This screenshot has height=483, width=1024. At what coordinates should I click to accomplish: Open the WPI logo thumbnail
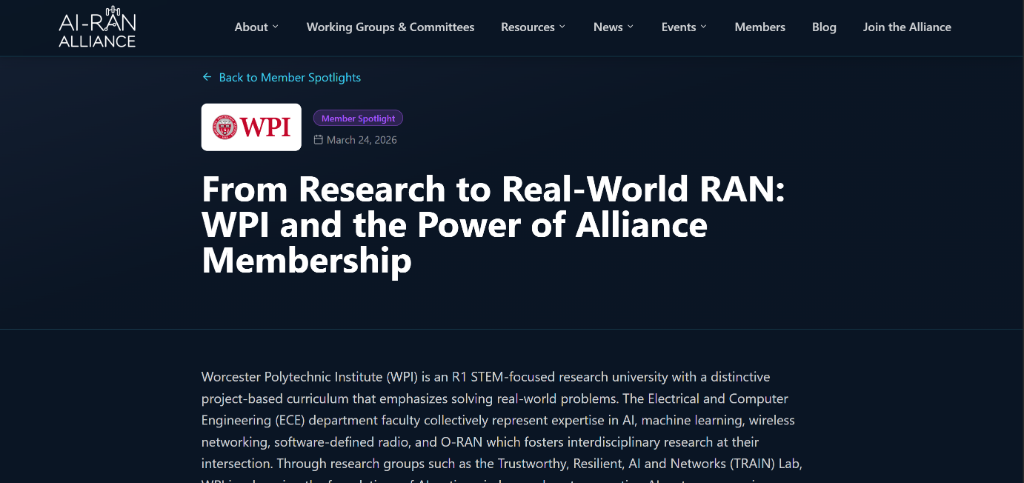[x=251, y=127]
